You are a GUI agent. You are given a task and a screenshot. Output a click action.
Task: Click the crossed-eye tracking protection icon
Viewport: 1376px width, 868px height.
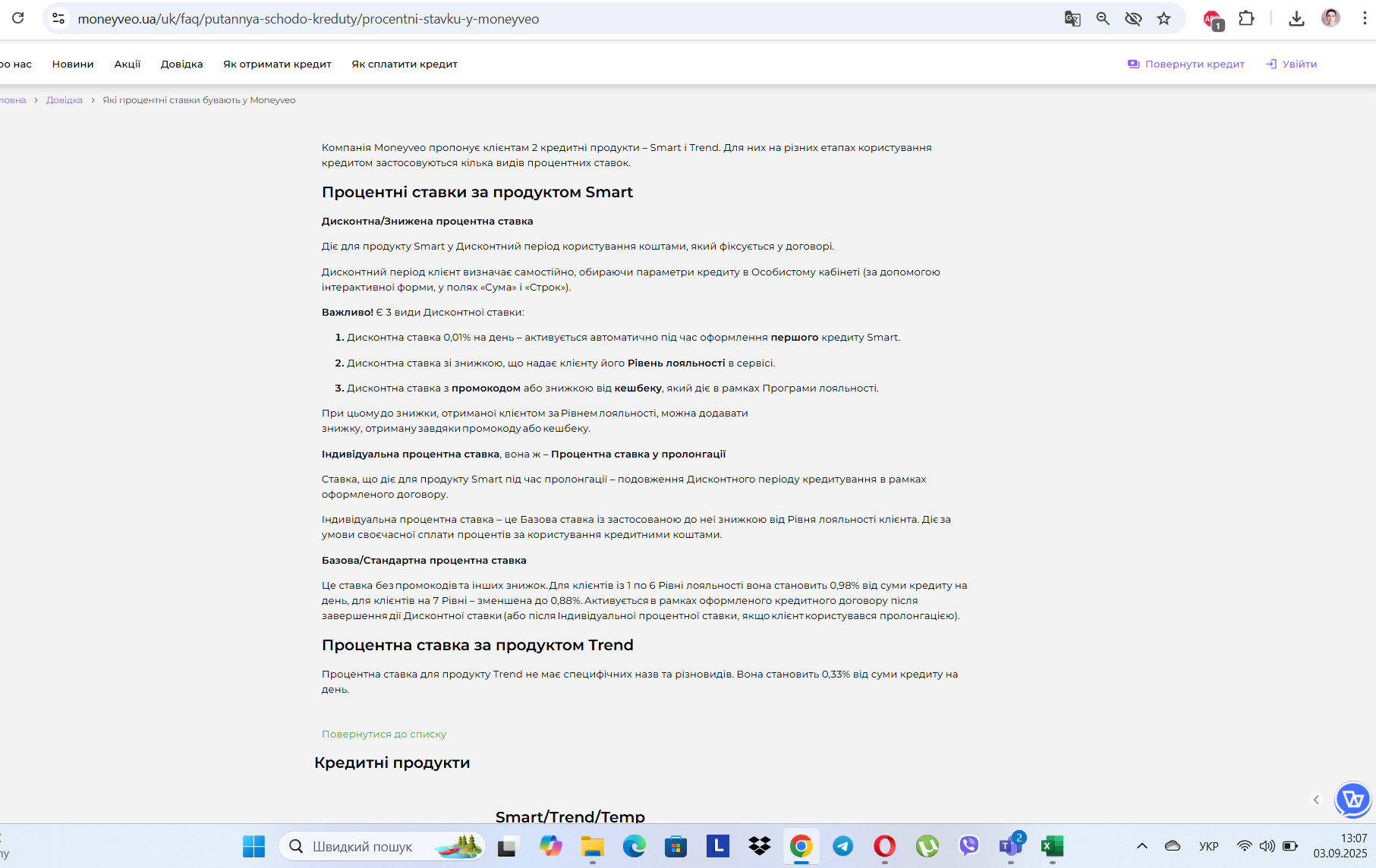1133,18
